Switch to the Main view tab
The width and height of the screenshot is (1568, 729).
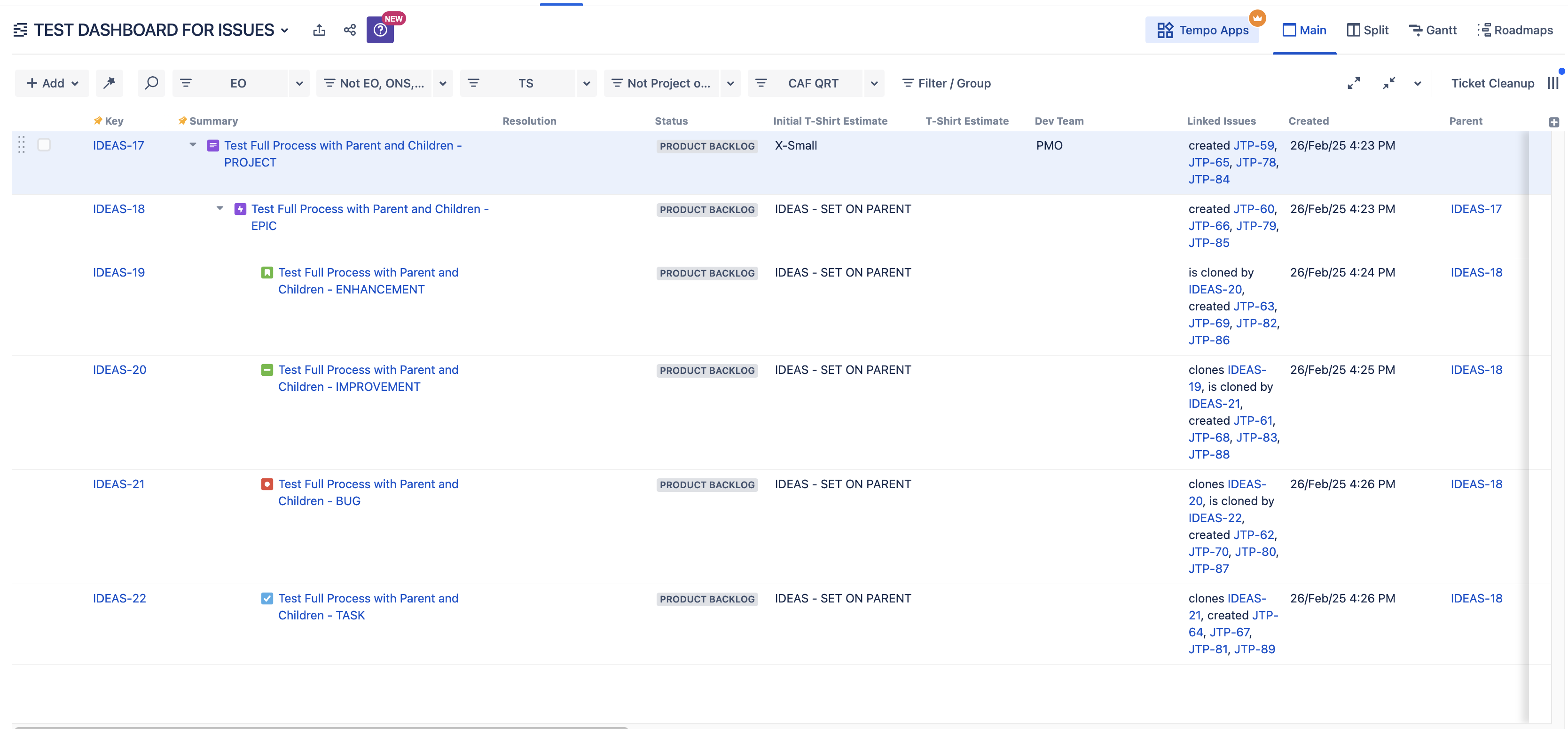click(1304, 31)
